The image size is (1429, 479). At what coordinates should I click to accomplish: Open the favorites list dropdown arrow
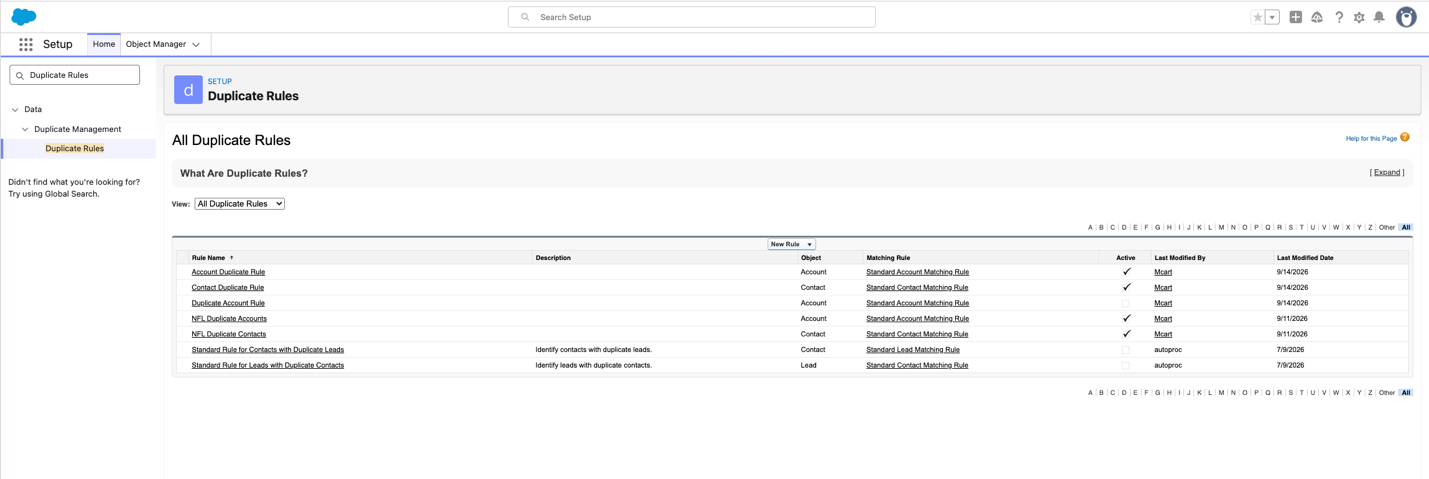pos(1272,17)
